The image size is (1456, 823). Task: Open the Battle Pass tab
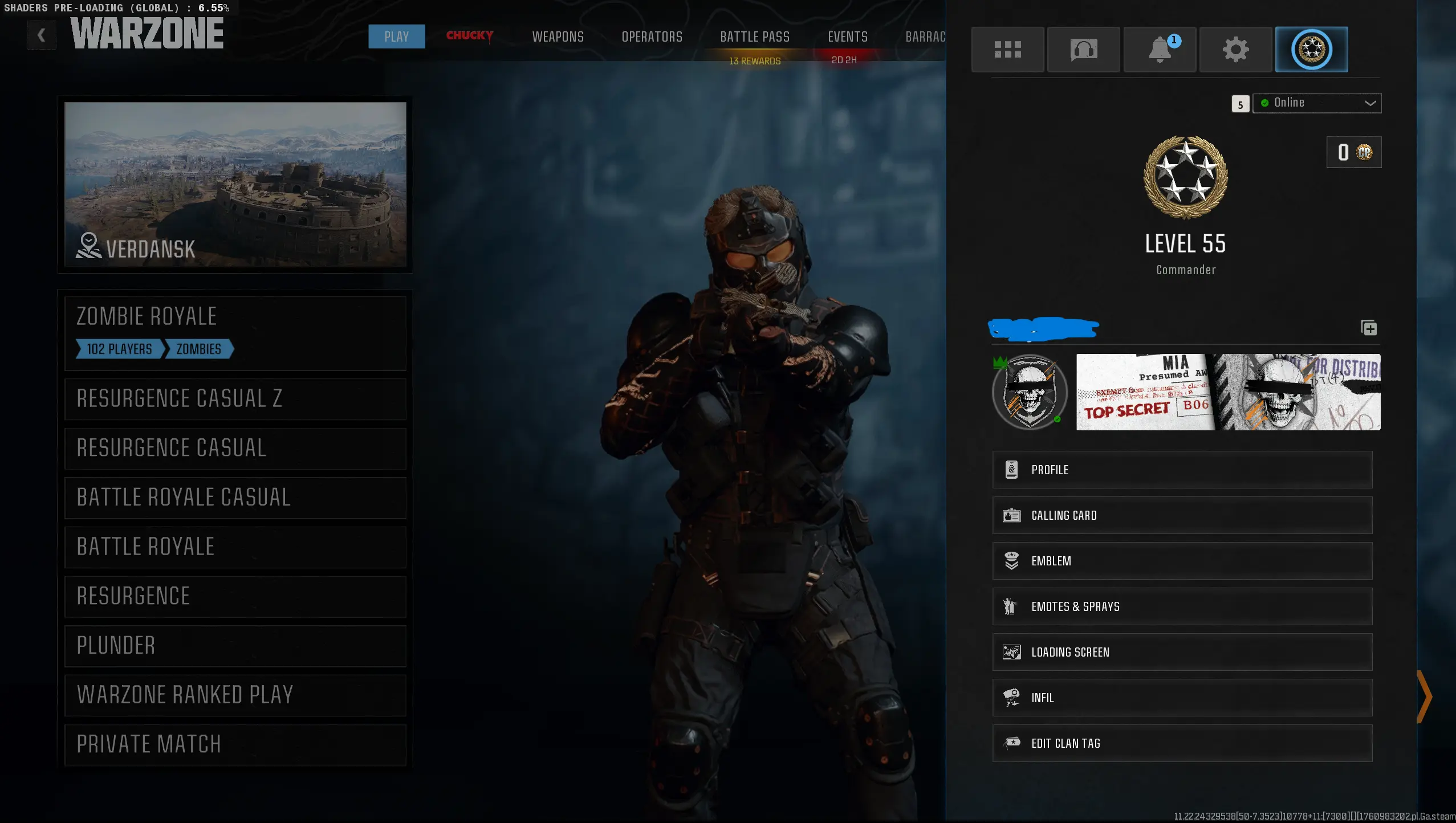point(754,37)
